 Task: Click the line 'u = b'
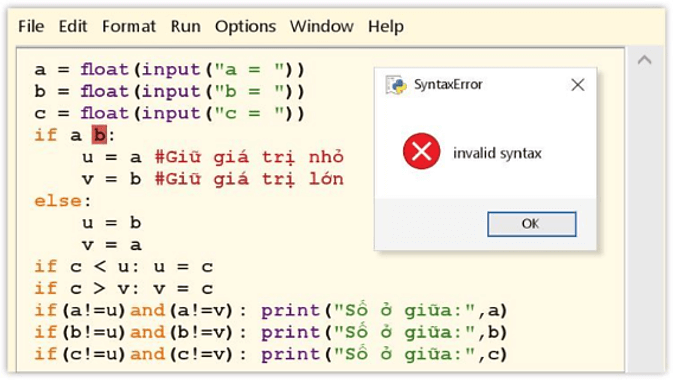[112, 223]
